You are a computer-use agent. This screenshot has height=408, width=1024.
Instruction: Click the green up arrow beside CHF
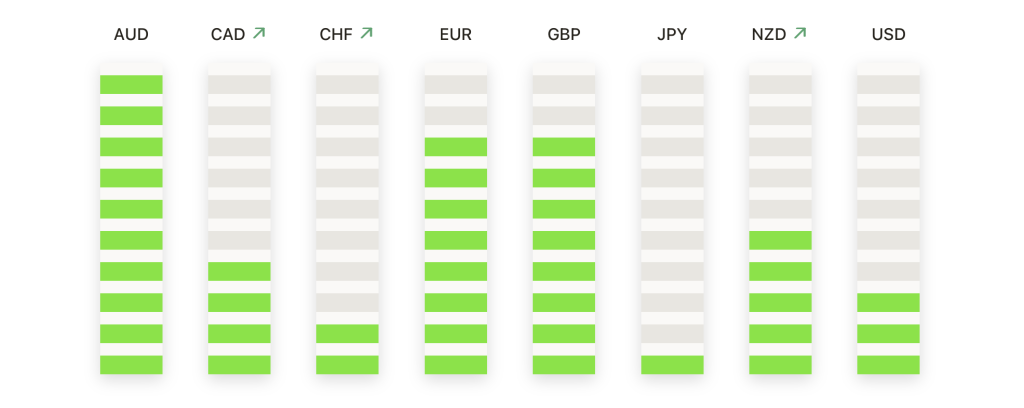click(366, 33)
